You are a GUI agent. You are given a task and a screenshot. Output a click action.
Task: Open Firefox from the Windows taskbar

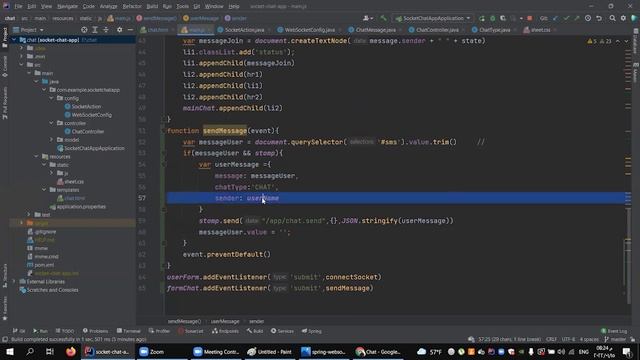[71, 351]
